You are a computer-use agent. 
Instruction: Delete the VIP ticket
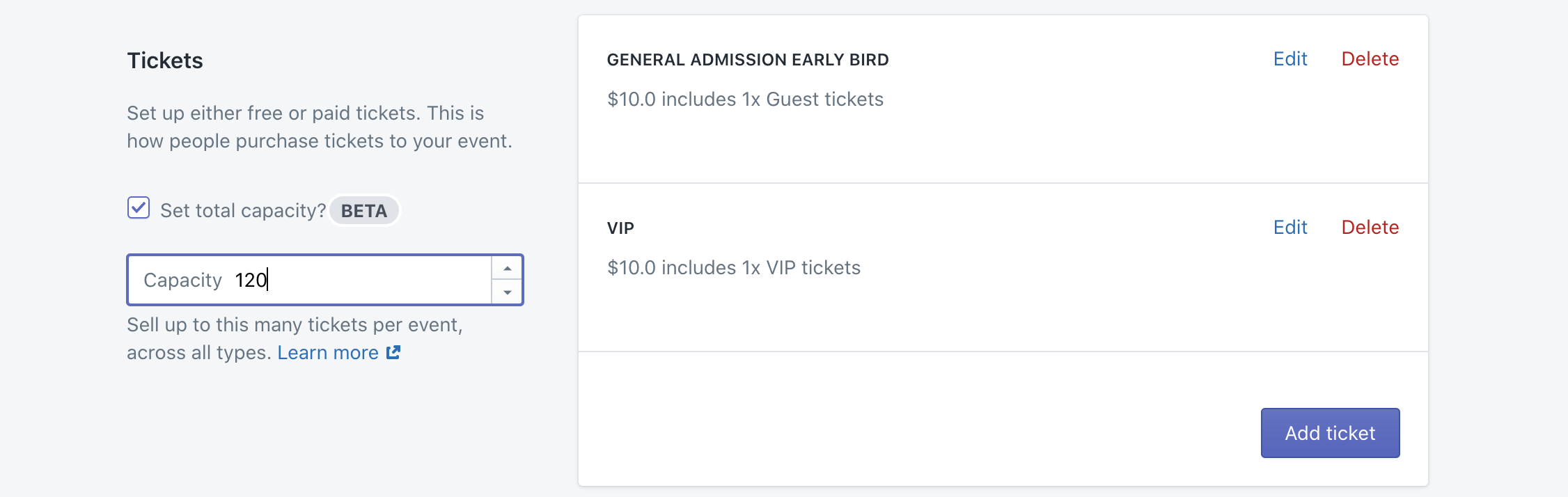(1370, 228)
